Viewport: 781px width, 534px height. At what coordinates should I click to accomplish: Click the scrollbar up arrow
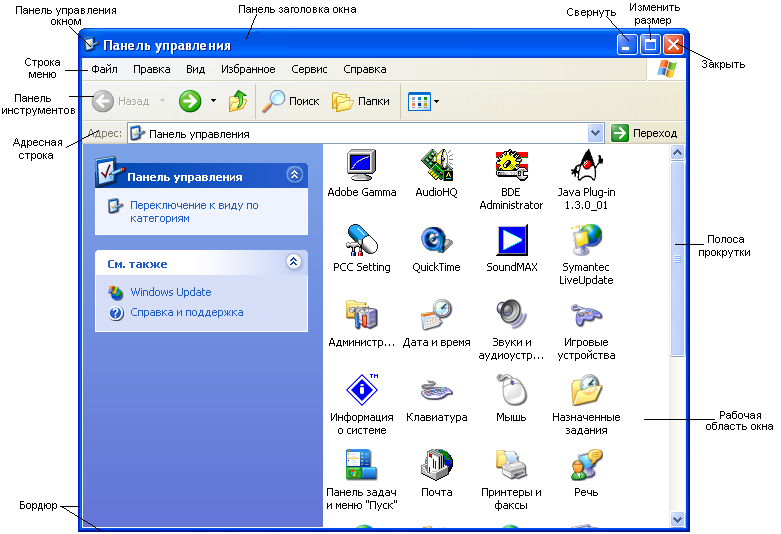click(x=677, y=152)
